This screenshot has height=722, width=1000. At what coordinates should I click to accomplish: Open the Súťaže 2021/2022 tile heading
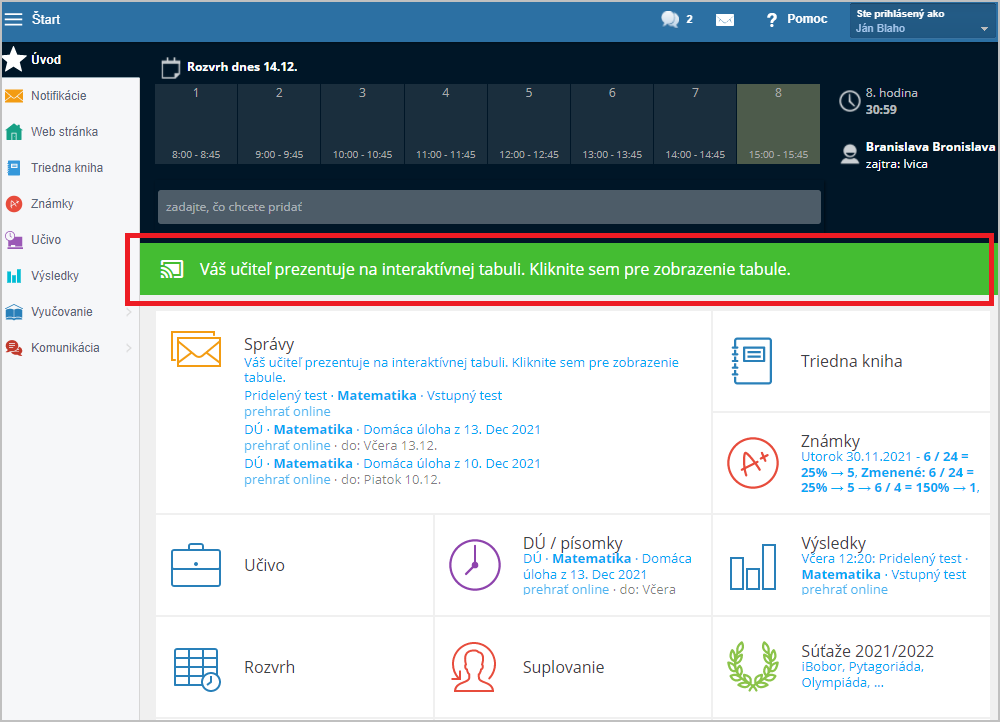tap(867, 651)
